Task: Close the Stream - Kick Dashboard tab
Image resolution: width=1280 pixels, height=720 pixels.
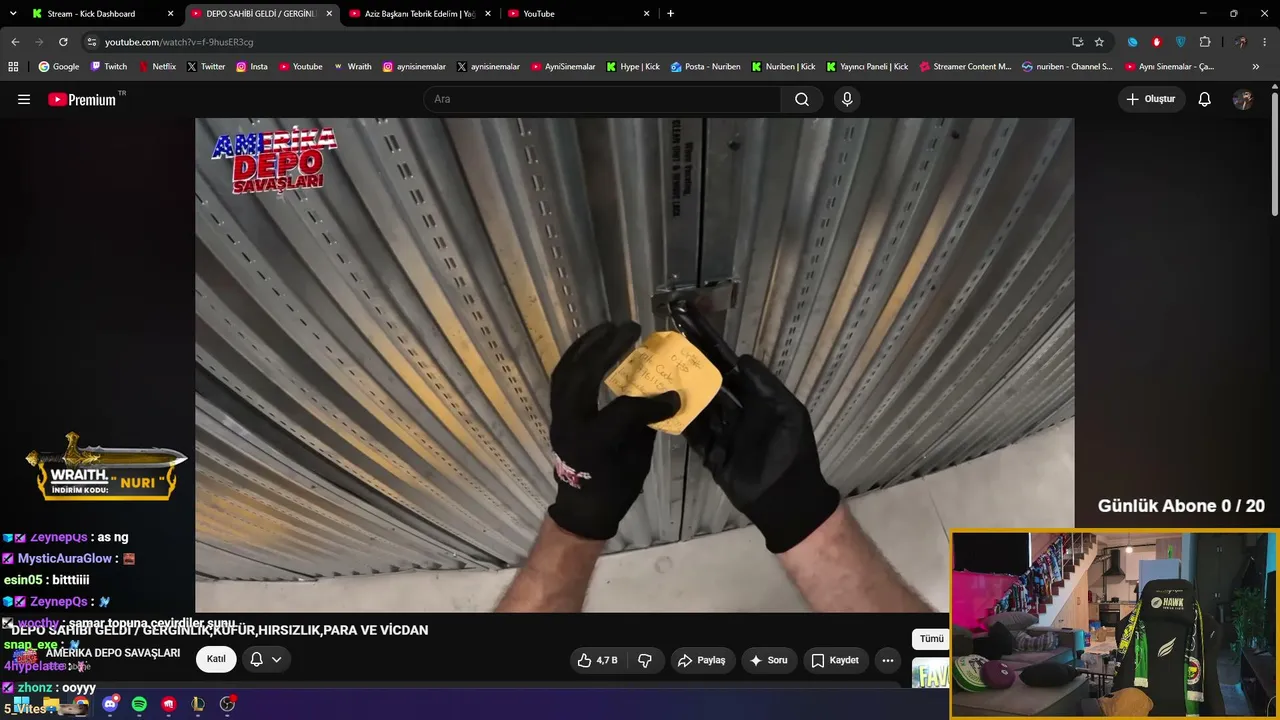Action: (x=171, y=14)
